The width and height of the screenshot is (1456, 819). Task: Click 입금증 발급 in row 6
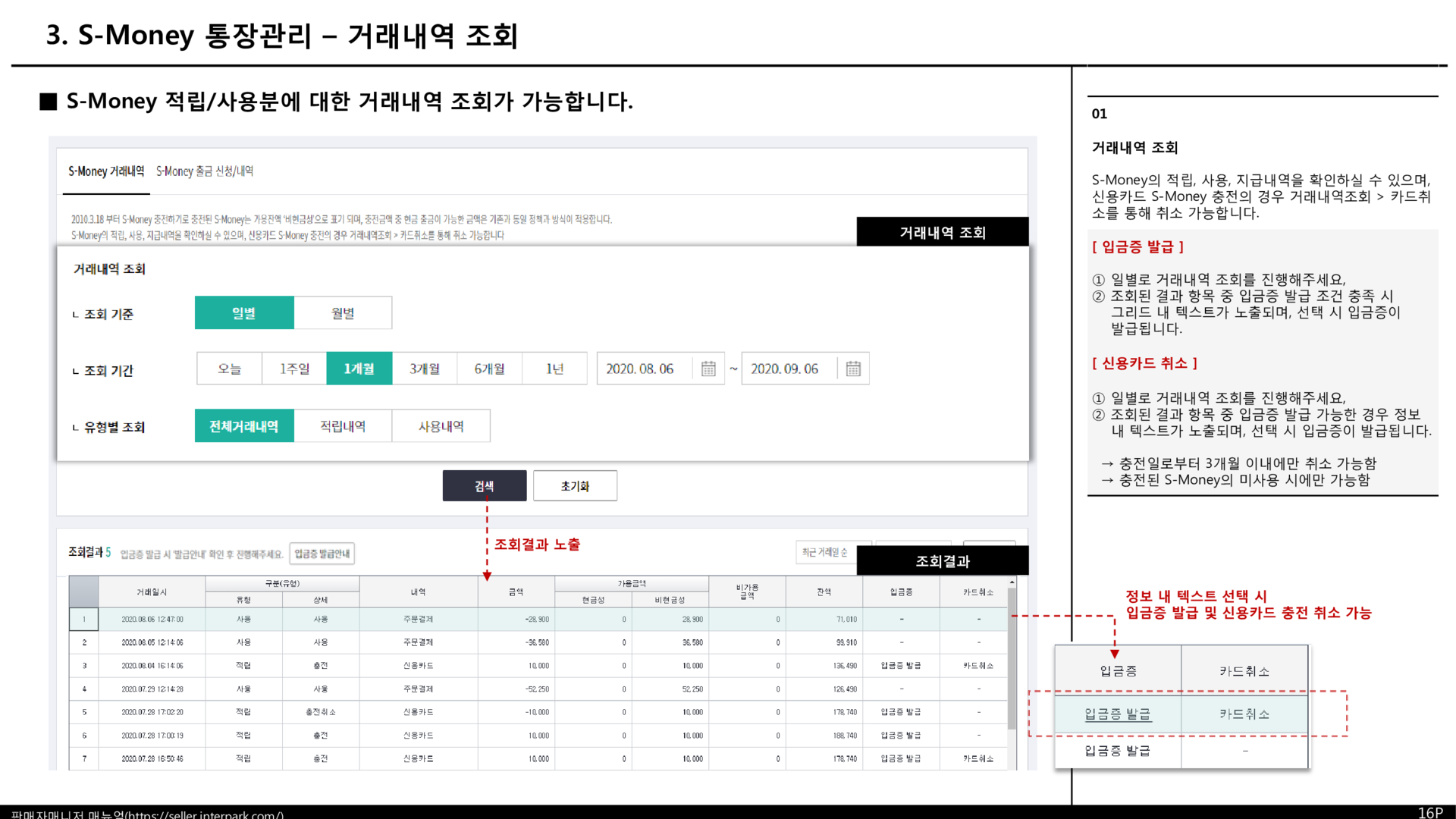click(901, 736)
